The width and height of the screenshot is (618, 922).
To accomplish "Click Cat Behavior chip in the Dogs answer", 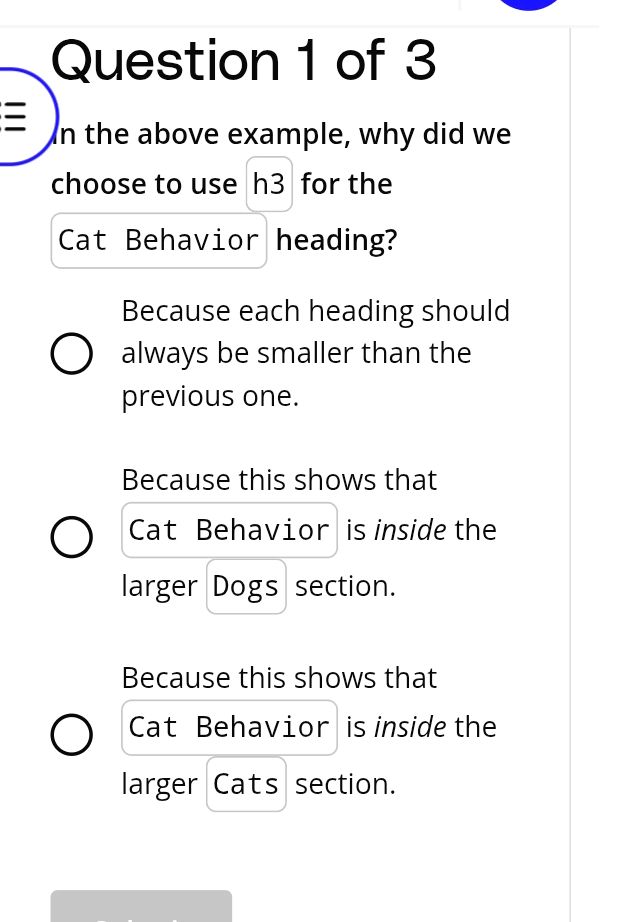I will (229, 530).
